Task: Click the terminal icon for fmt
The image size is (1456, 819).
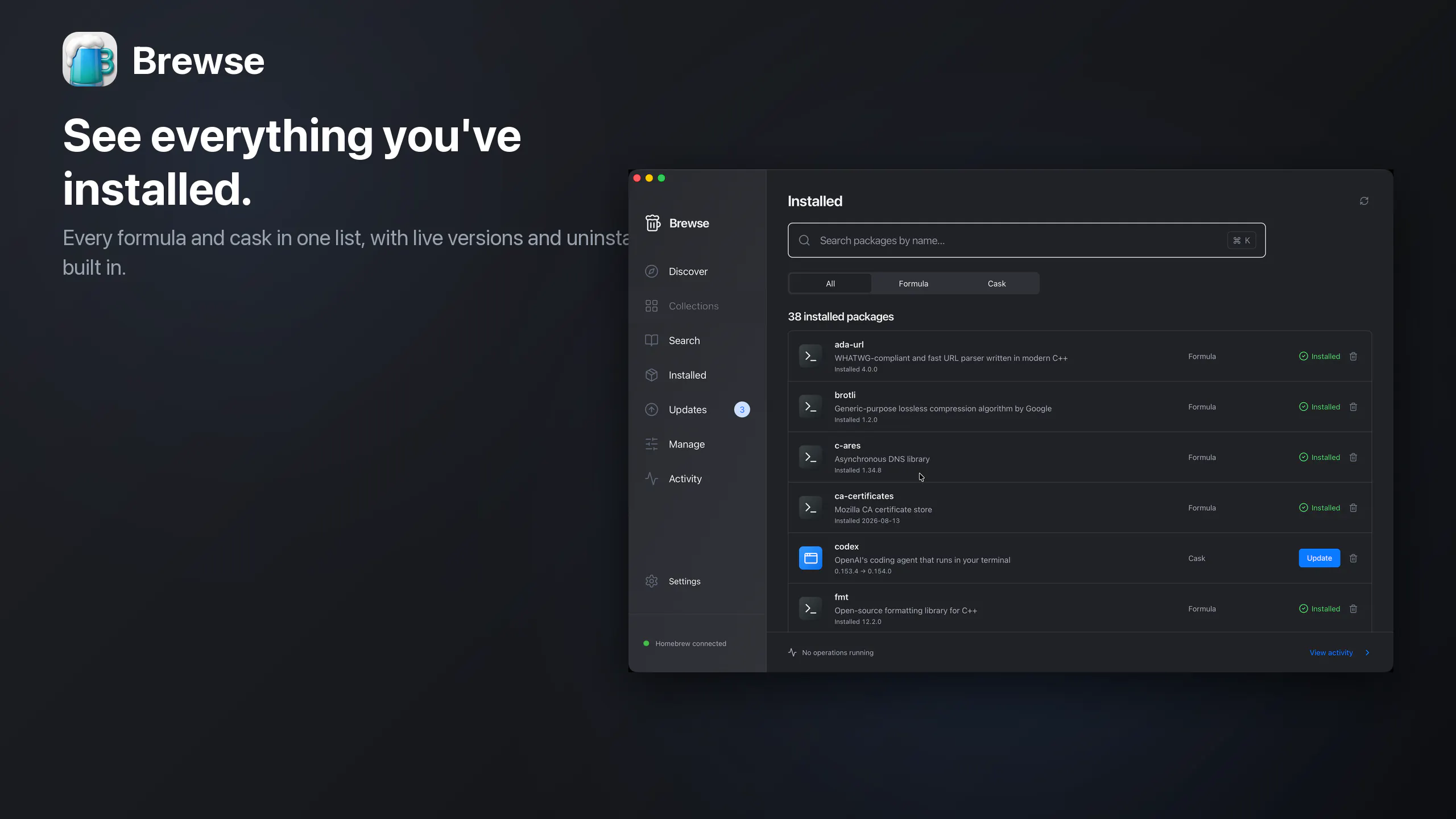Action: tap(810, 609)
